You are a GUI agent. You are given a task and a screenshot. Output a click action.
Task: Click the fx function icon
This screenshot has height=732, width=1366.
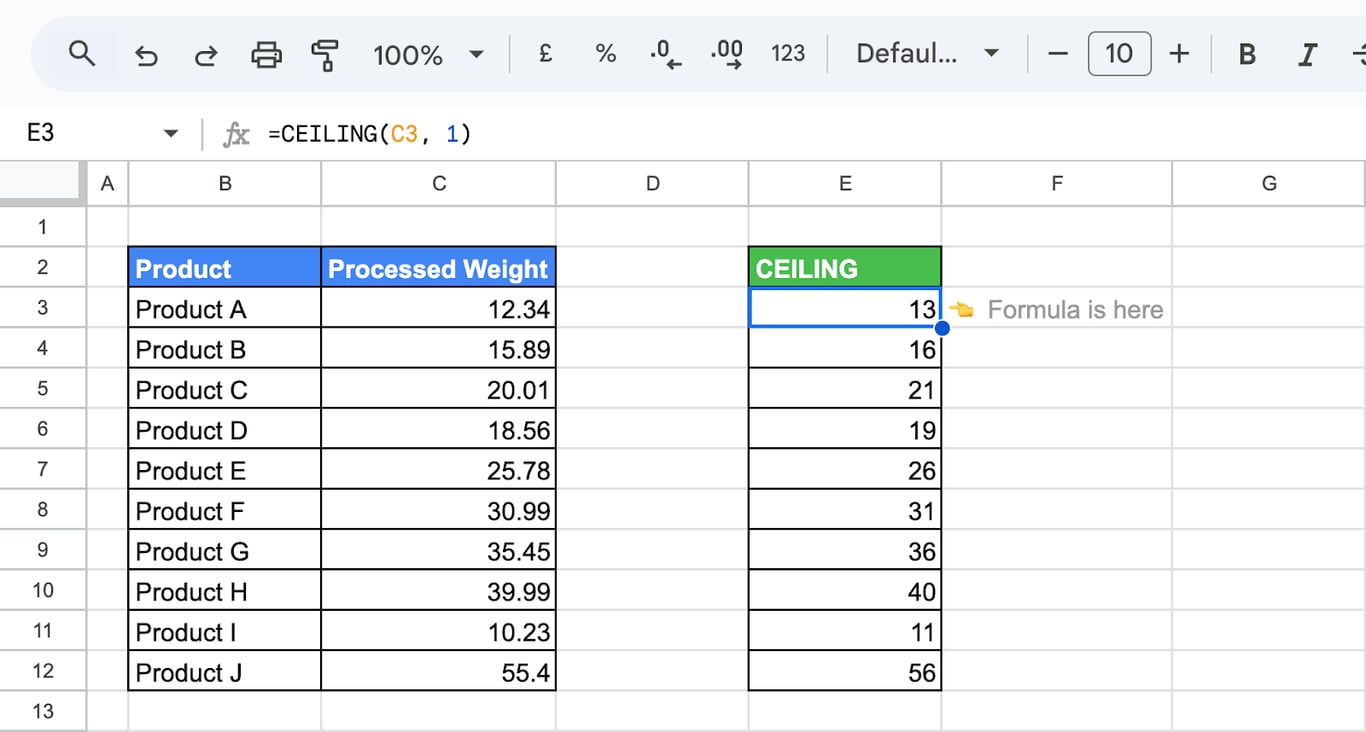pyautogui.click(x=236, y=133)
